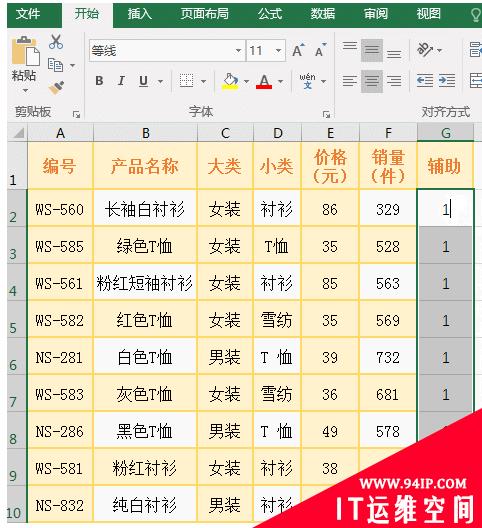The width and height of the screenshot is (482, 528).
Task: Click sales cell 732
Action: [388, 357]
